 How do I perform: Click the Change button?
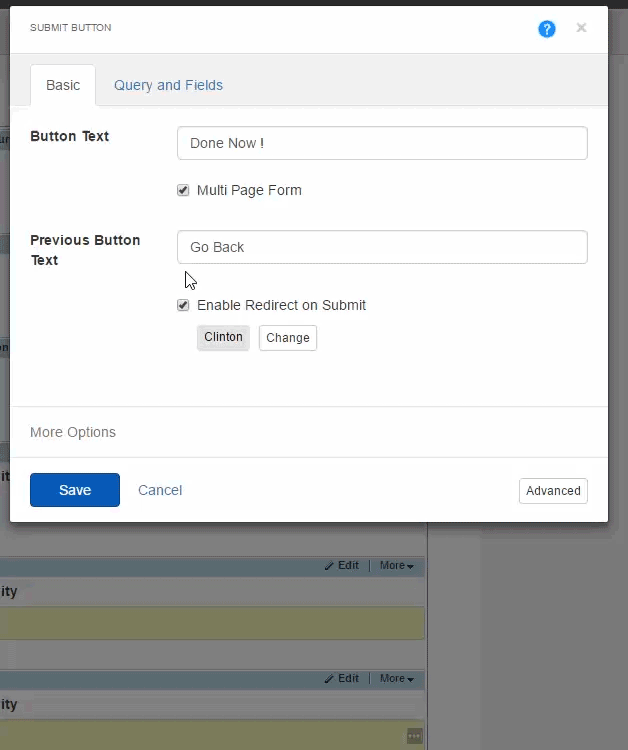[x=288, y=338]
